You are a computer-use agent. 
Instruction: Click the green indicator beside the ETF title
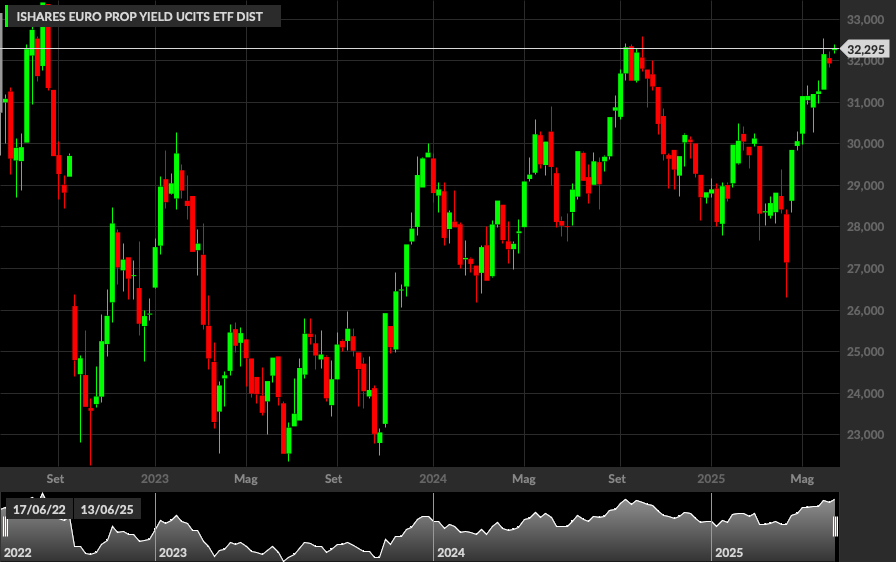[x=6, y=17]
